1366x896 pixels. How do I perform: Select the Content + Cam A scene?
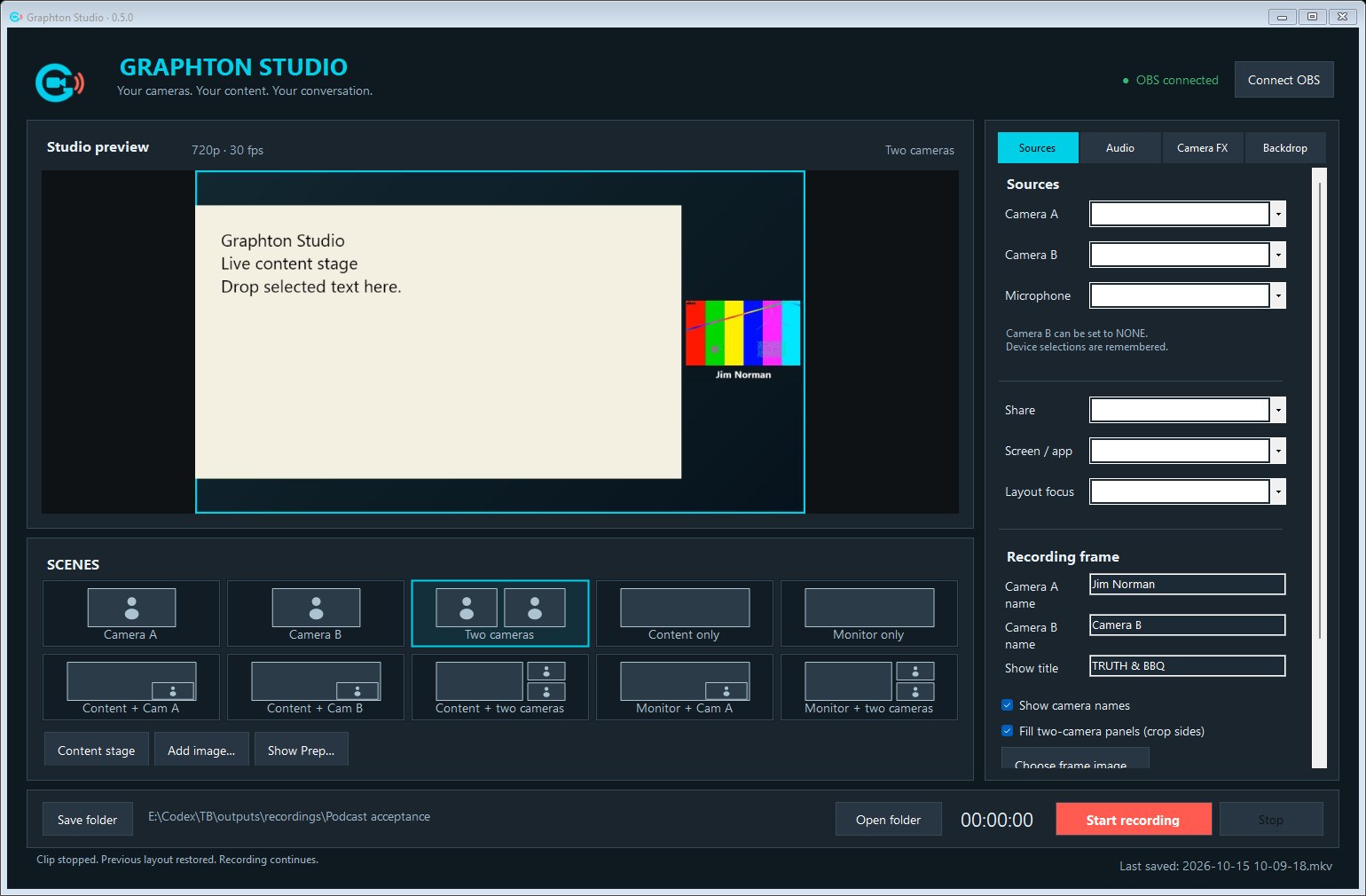coord(131,687)
